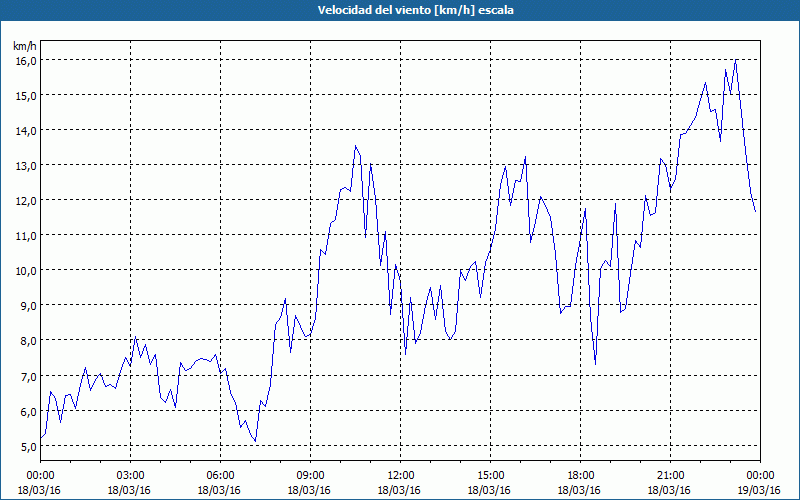Screen dimensions: 800x500
Task: Click the 06:00 time label
Action: pos(221,476)
